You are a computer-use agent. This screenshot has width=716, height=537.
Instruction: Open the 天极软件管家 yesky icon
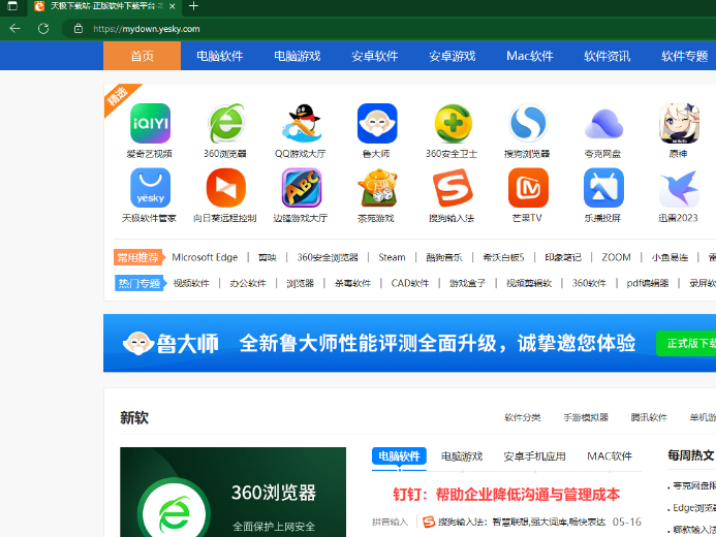point(150,188)
